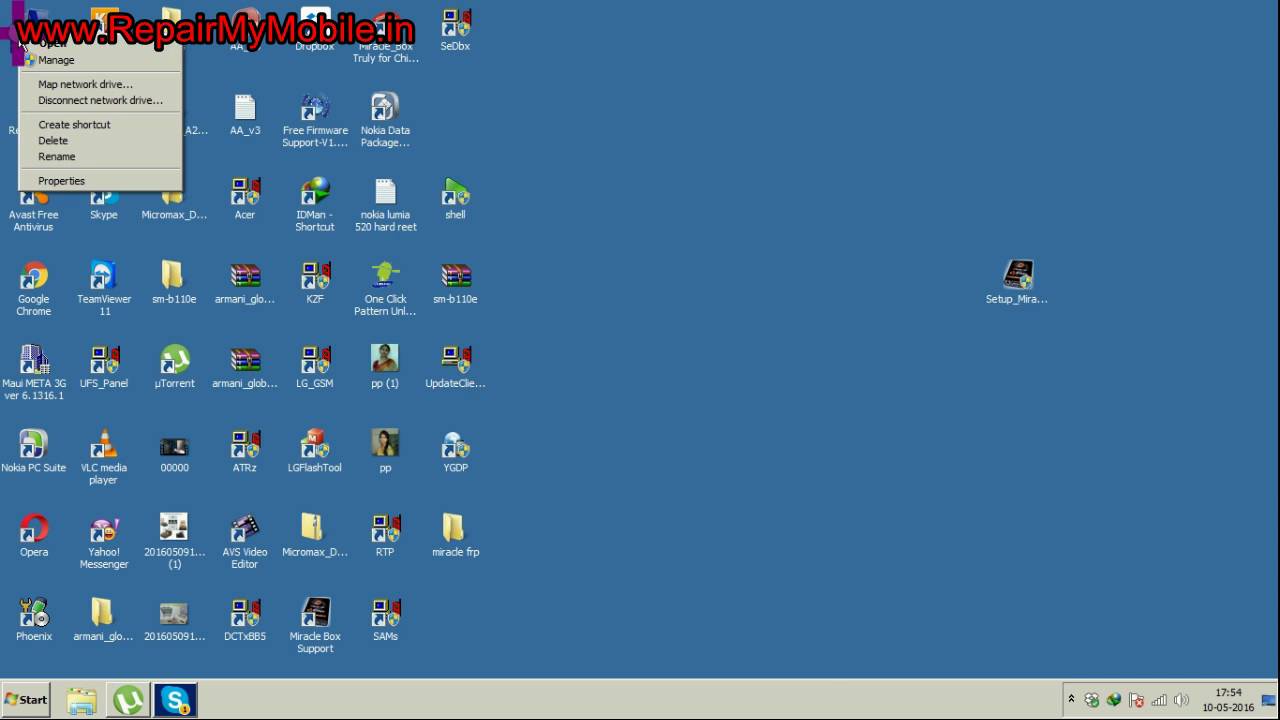Screen dimensions: 1280x720
Task: Choose Rename in the context menu
Action: [x=100, y=156]
